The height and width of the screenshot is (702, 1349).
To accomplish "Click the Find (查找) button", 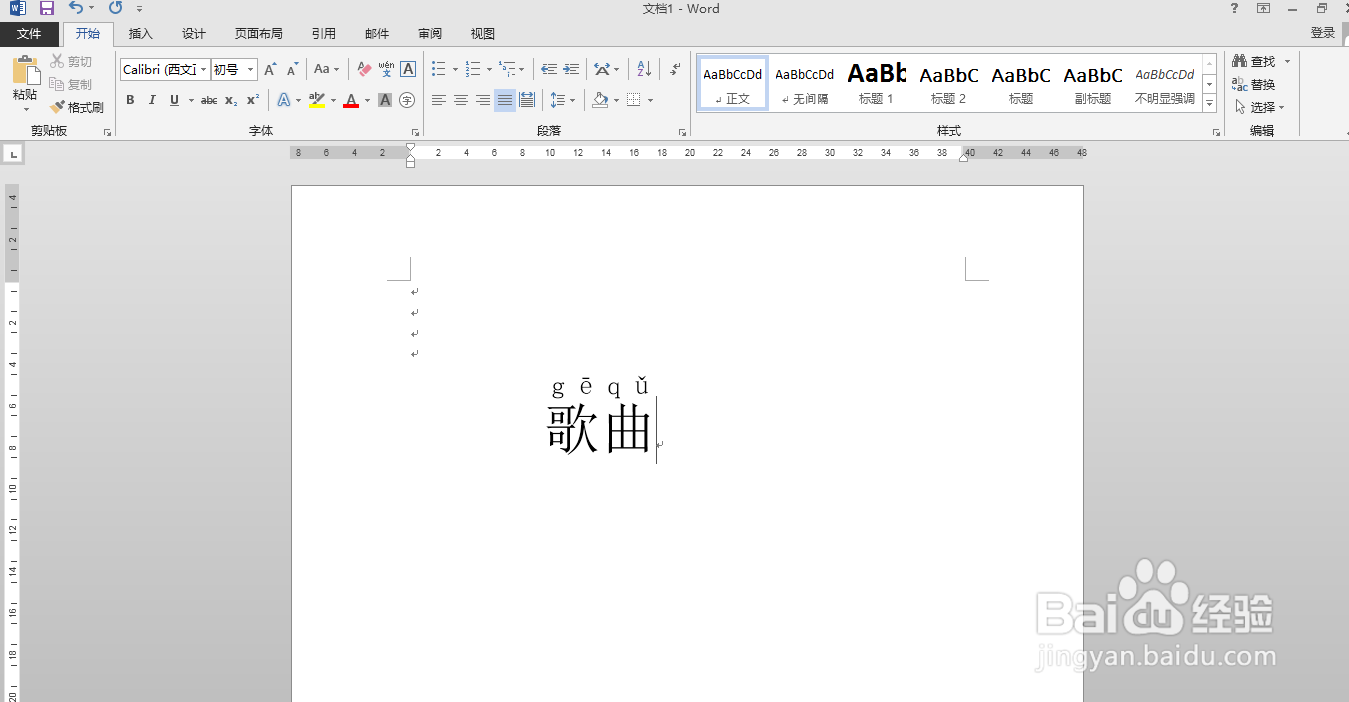I will 1254,62.
